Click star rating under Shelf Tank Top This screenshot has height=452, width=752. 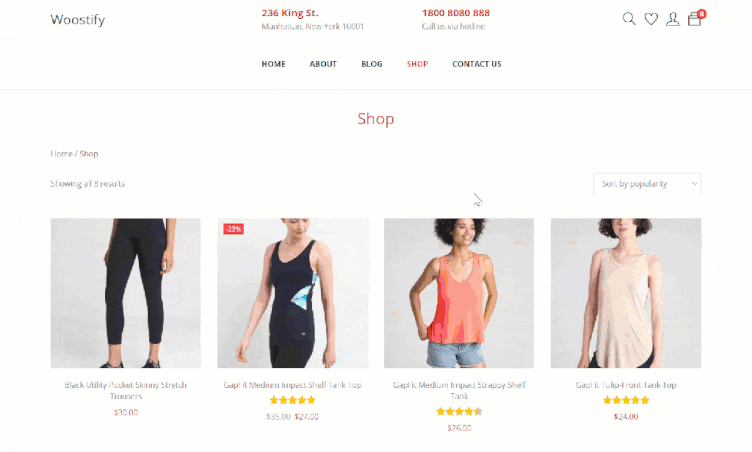pos(293,400)
